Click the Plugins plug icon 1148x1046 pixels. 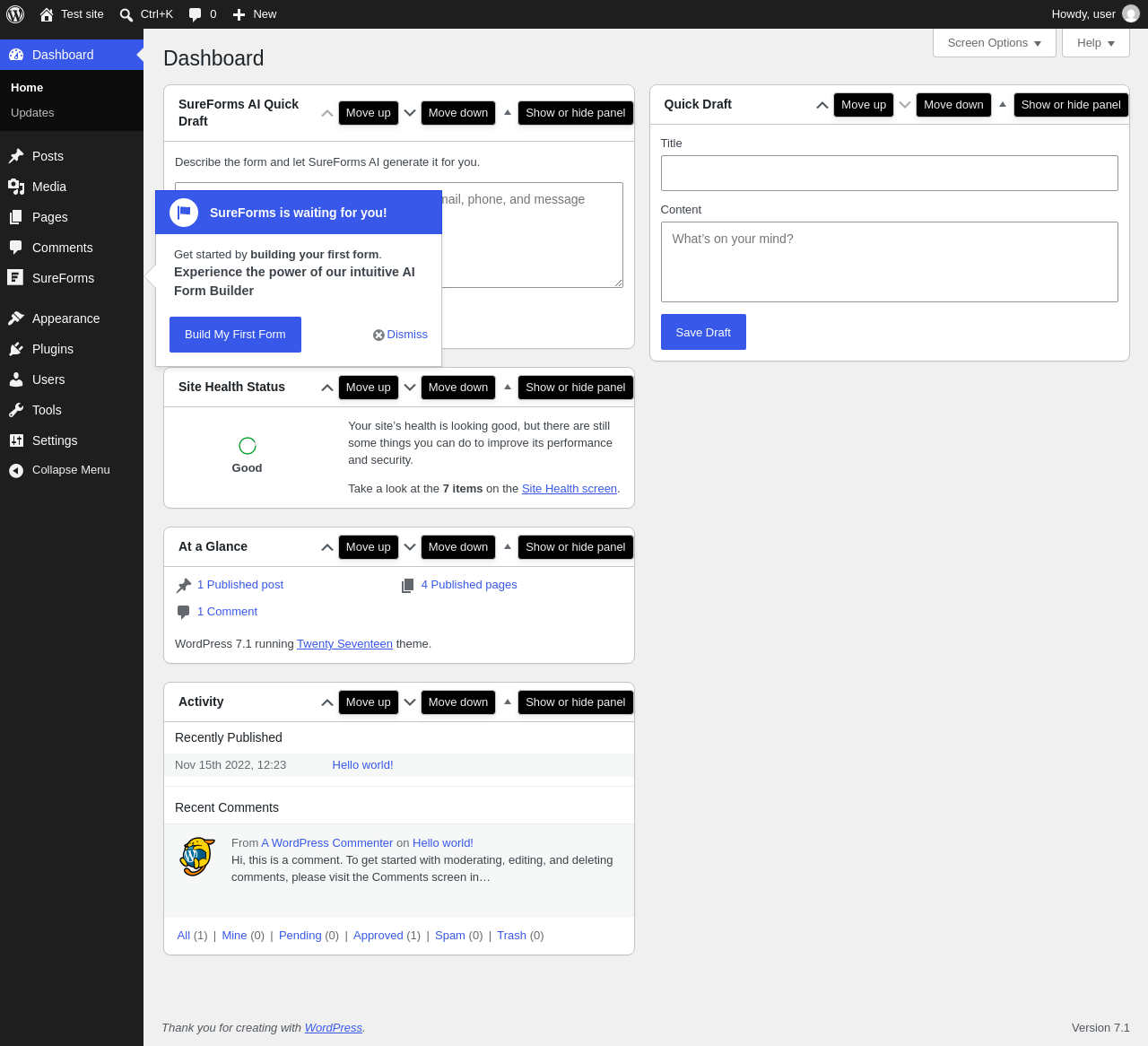pos(16,349)
